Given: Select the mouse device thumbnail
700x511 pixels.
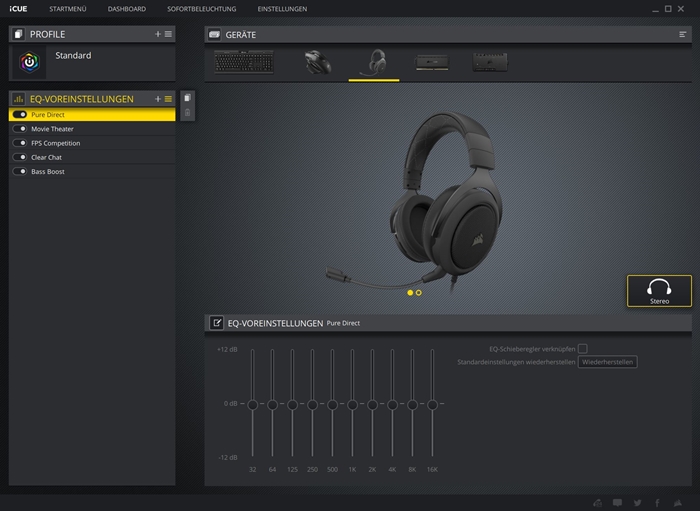Looking at the screenshot, I should click(317, 62).
